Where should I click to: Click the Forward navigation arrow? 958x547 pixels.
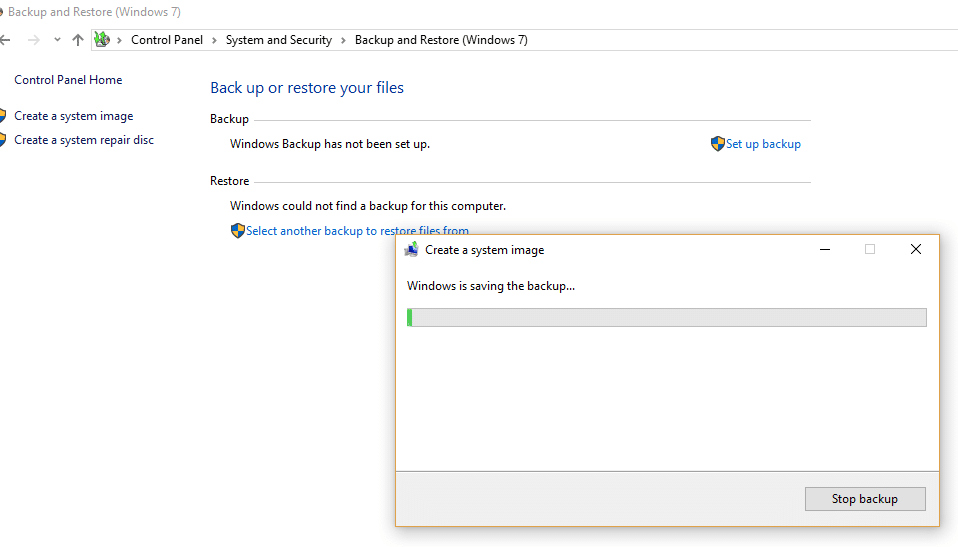[33, 40]
